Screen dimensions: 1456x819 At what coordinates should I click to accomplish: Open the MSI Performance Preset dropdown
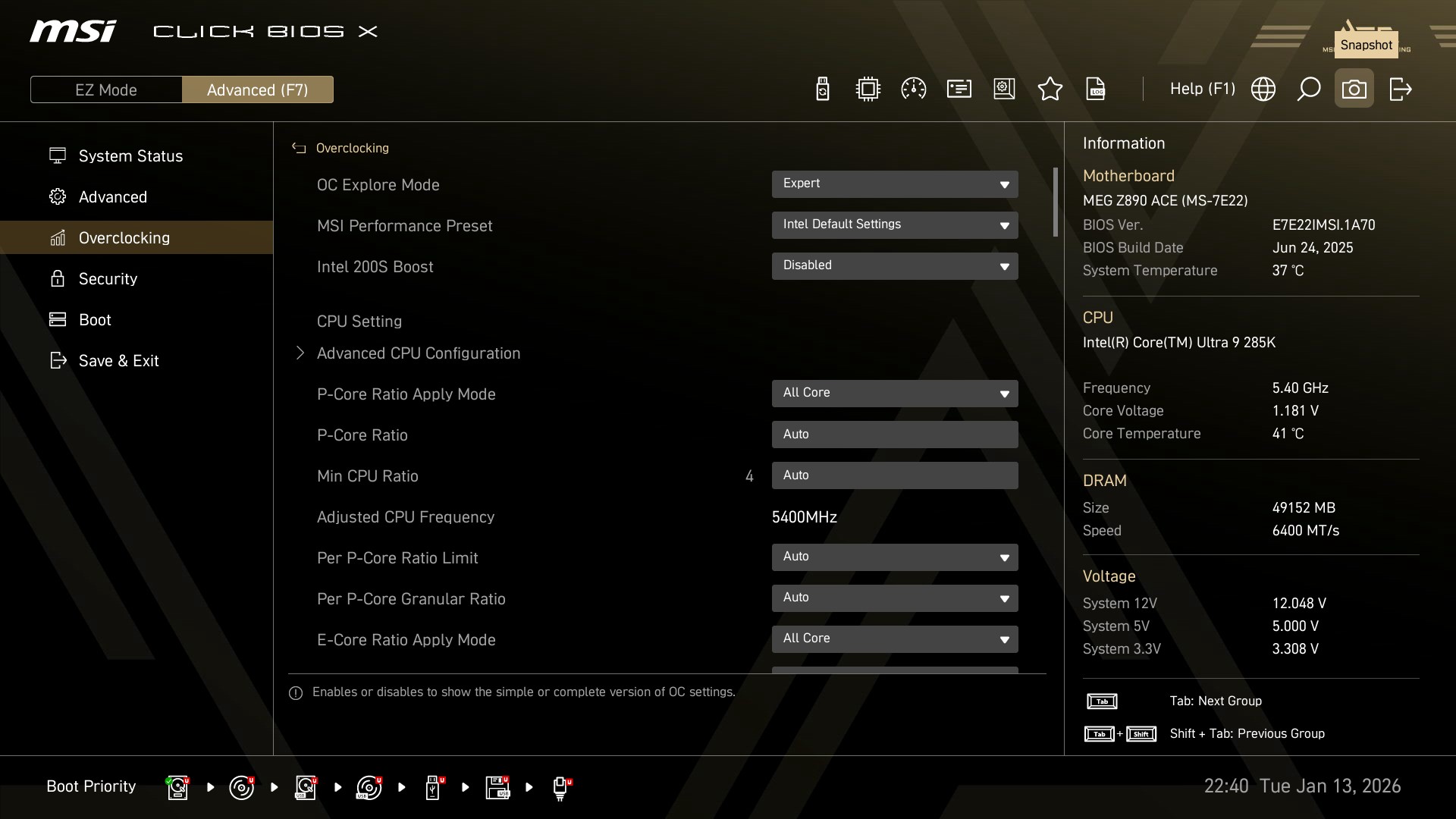[x=894, y=225]
